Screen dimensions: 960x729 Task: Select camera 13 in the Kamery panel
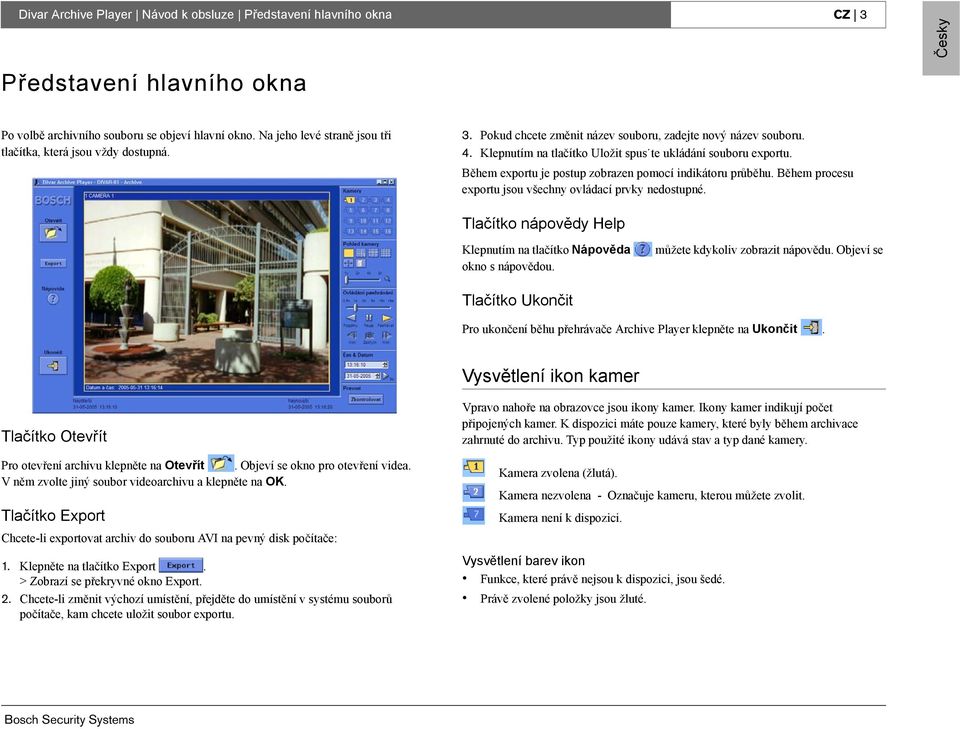coord(350,231)
